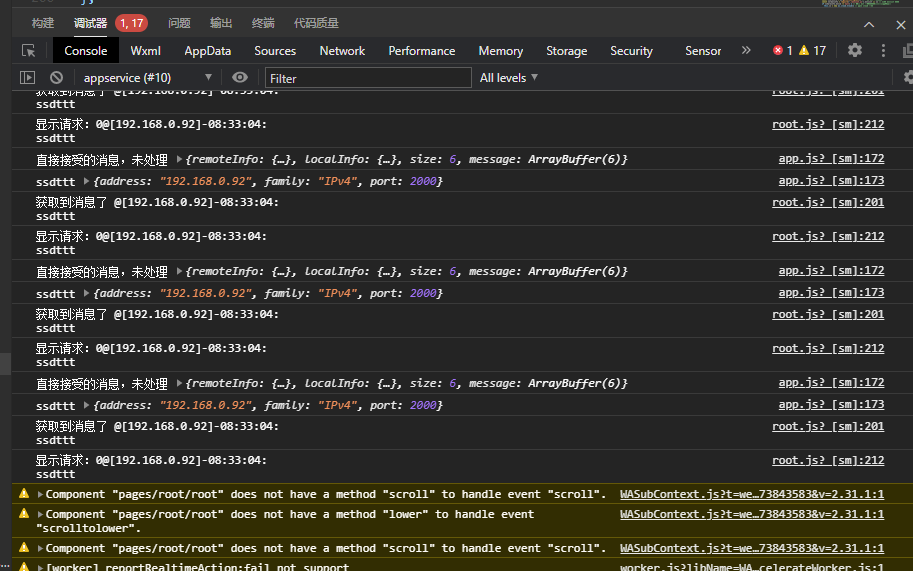Expand first remoteInfo object log entry
This screenshot has height=571, width=913.
(x=179, y=158)
